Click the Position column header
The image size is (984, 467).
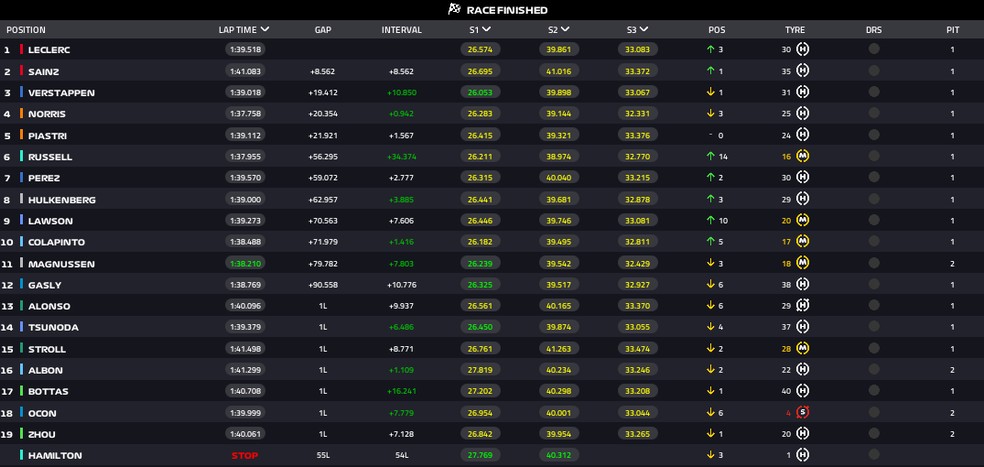tap(26, 30)
